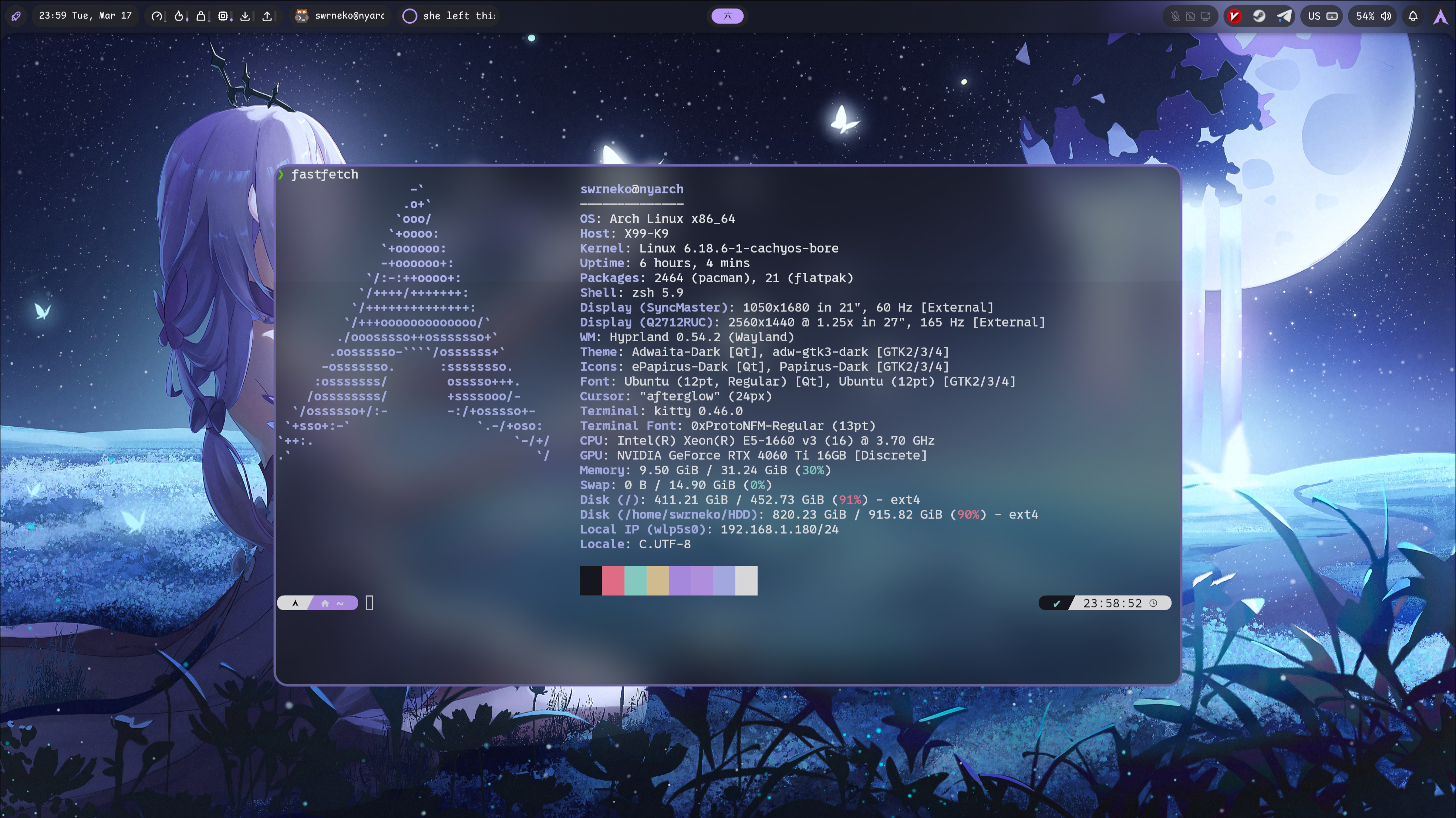Click the home icon in the terminal prompt

coord(325,603)
